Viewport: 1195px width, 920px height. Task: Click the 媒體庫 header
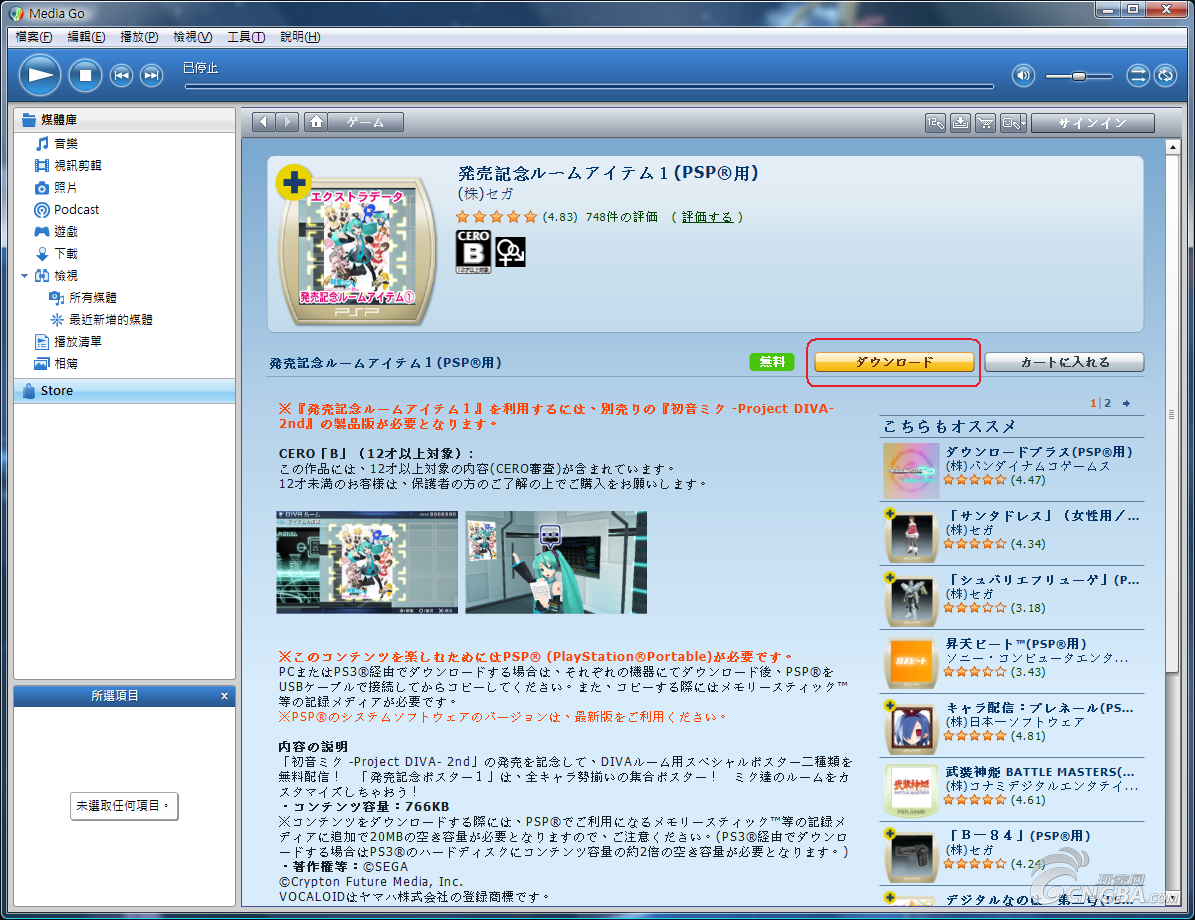[125, 120]
